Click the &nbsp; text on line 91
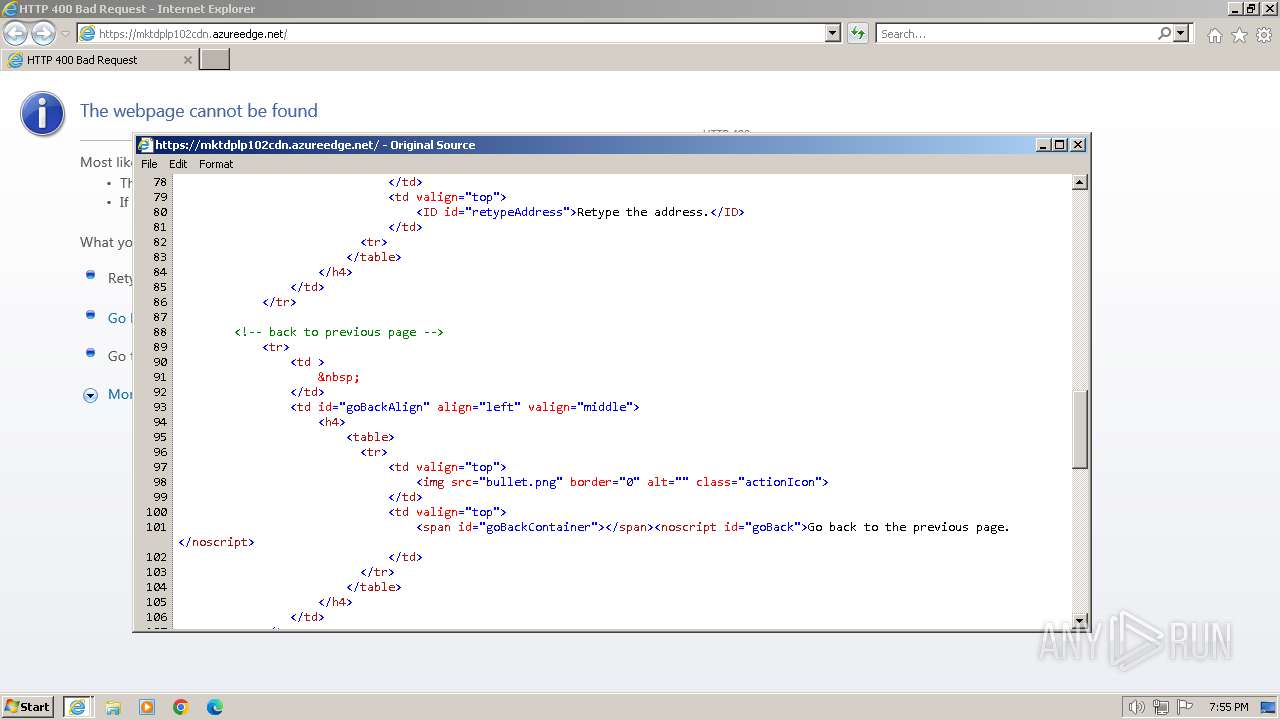Screen dimensions: 1280x720 pos(339,377)
